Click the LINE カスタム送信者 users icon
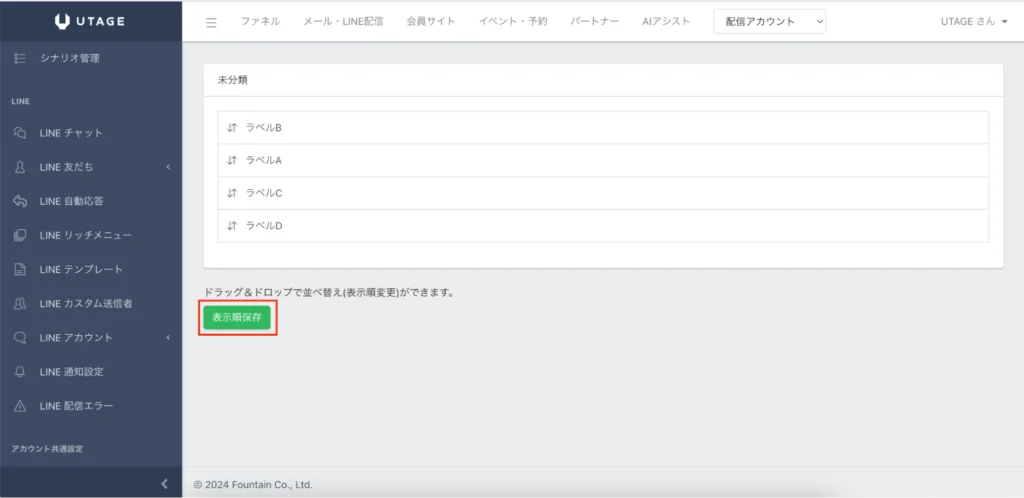Image resolution: width=1024 pixels, height=498 pixels. point(20,303)
